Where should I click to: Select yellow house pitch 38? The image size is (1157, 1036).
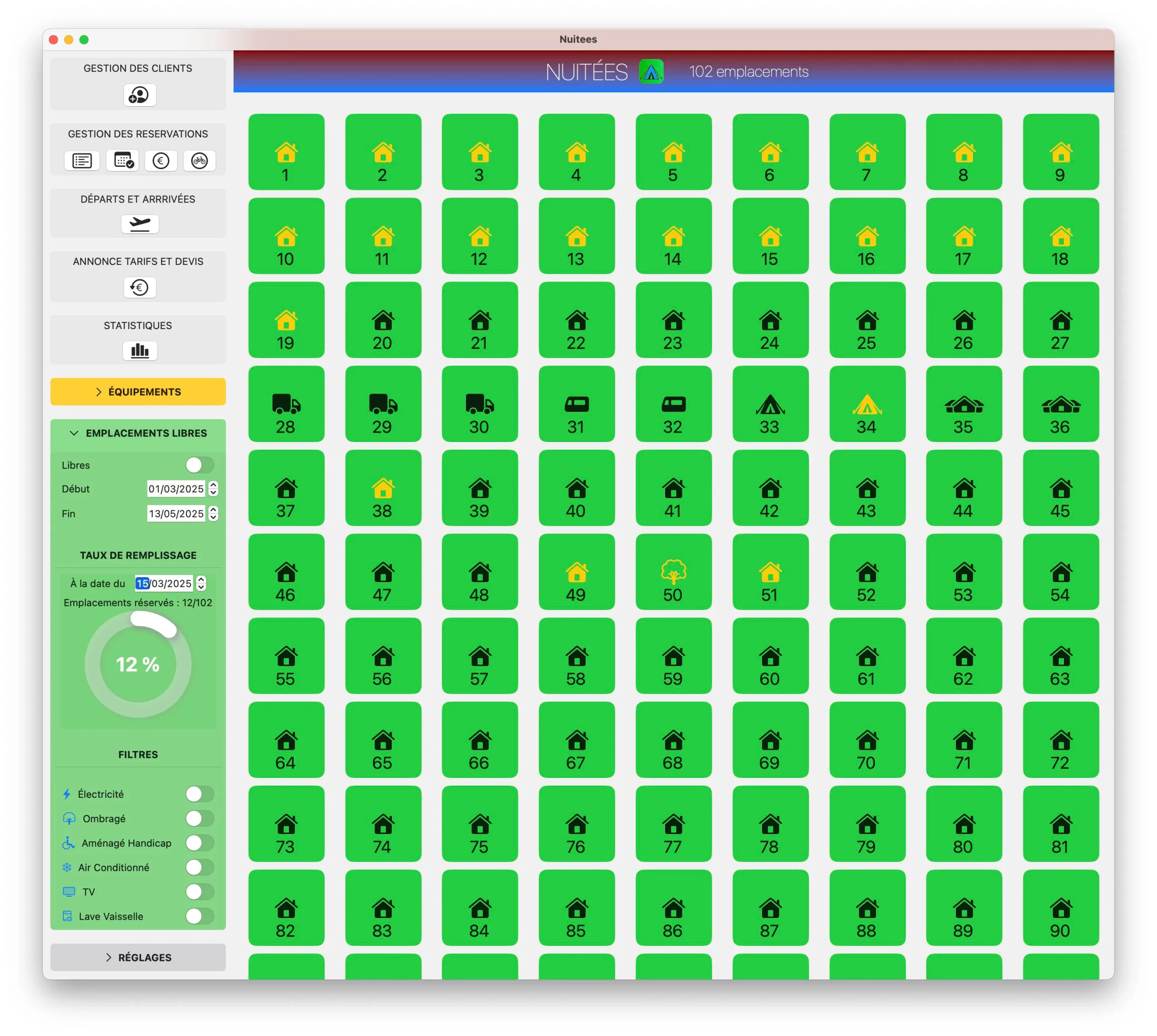383,488
